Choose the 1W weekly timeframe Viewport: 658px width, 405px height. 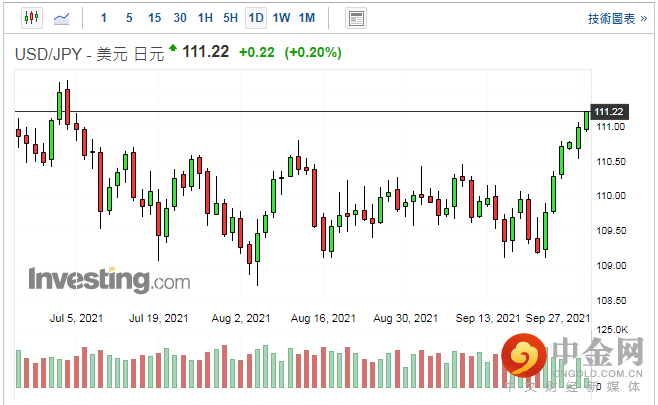281,18
